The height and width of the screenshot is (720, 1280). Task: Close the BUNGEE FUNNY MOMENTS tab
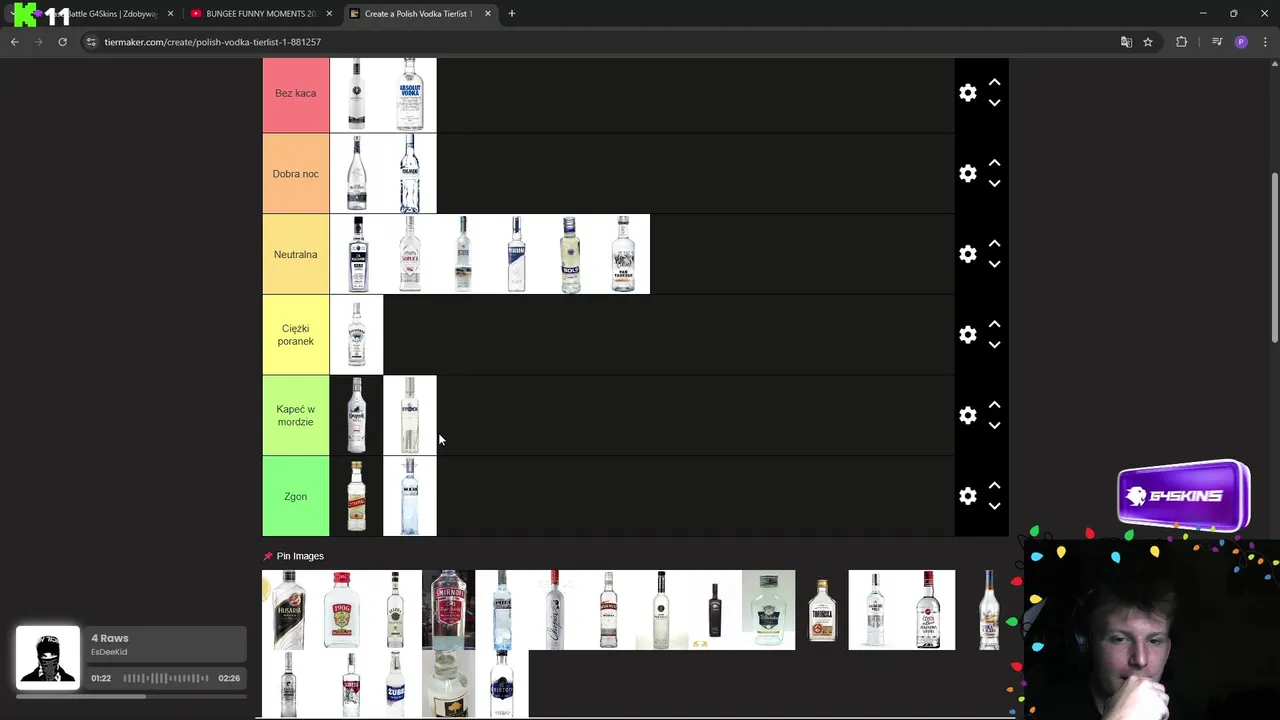pos(329,14)
